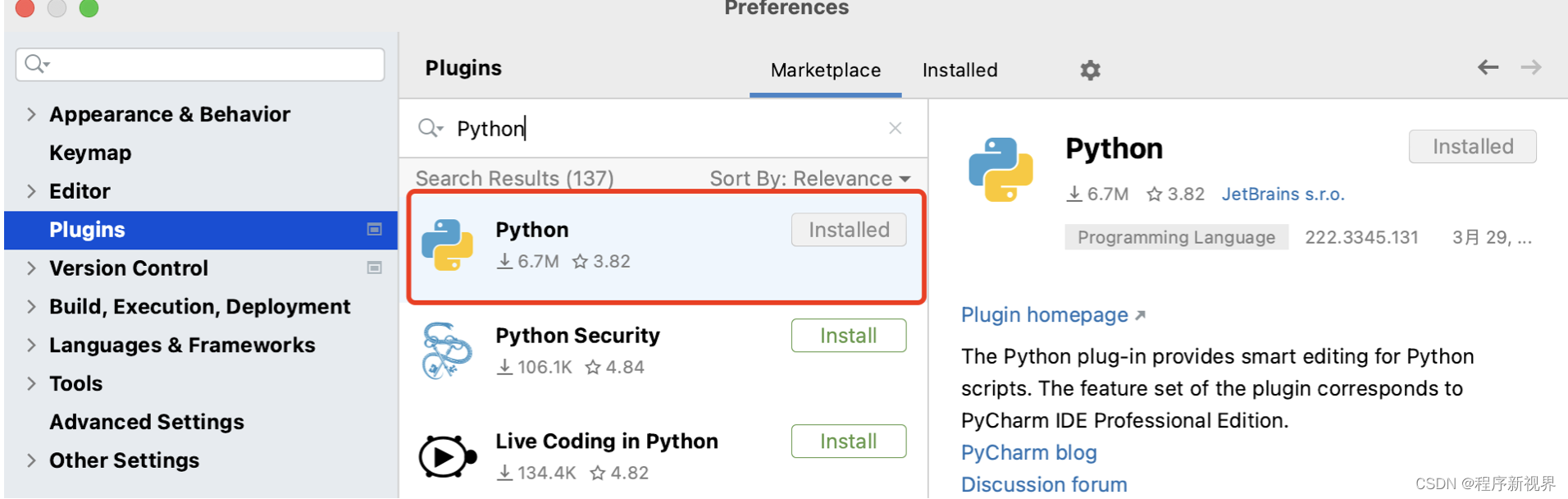This screenshot has height=499, width=1568.
Task: Switch to the Marketplace tab
Action: (x=826, y=71)
